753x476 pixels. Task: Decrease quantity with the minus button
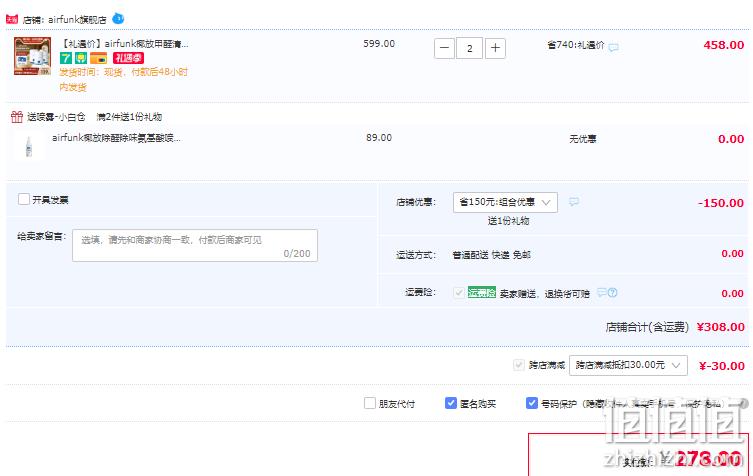click(444, 48)
